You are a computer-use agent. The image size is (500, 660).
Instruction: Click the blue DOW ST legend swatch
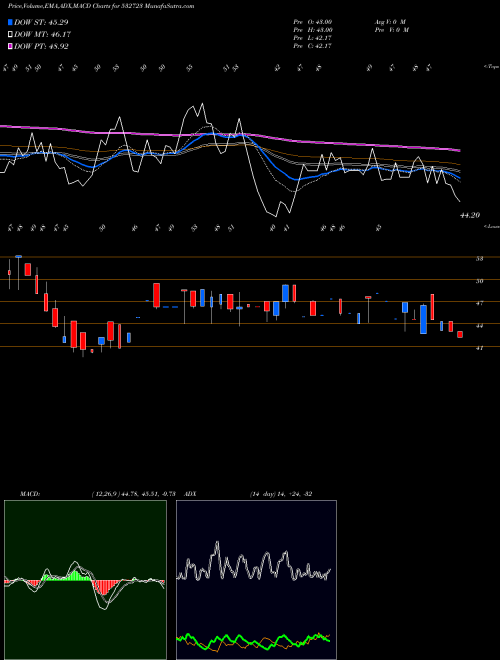(x=10, y=22)
